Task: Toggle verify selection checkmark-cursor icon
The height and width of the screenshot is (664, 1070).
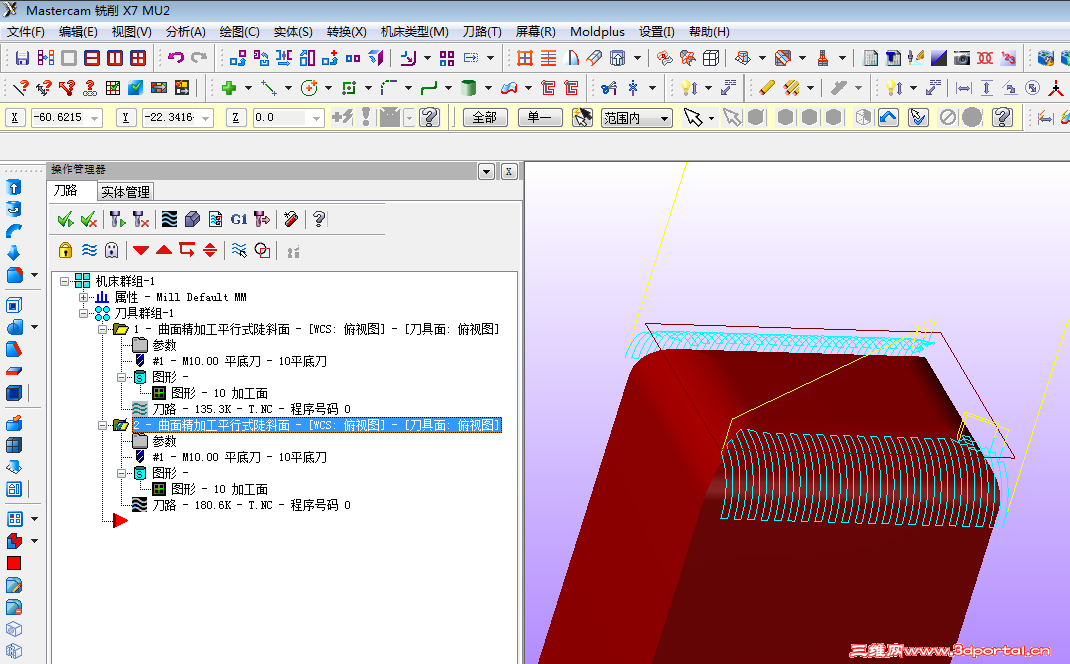Action: tap(919, 117)
